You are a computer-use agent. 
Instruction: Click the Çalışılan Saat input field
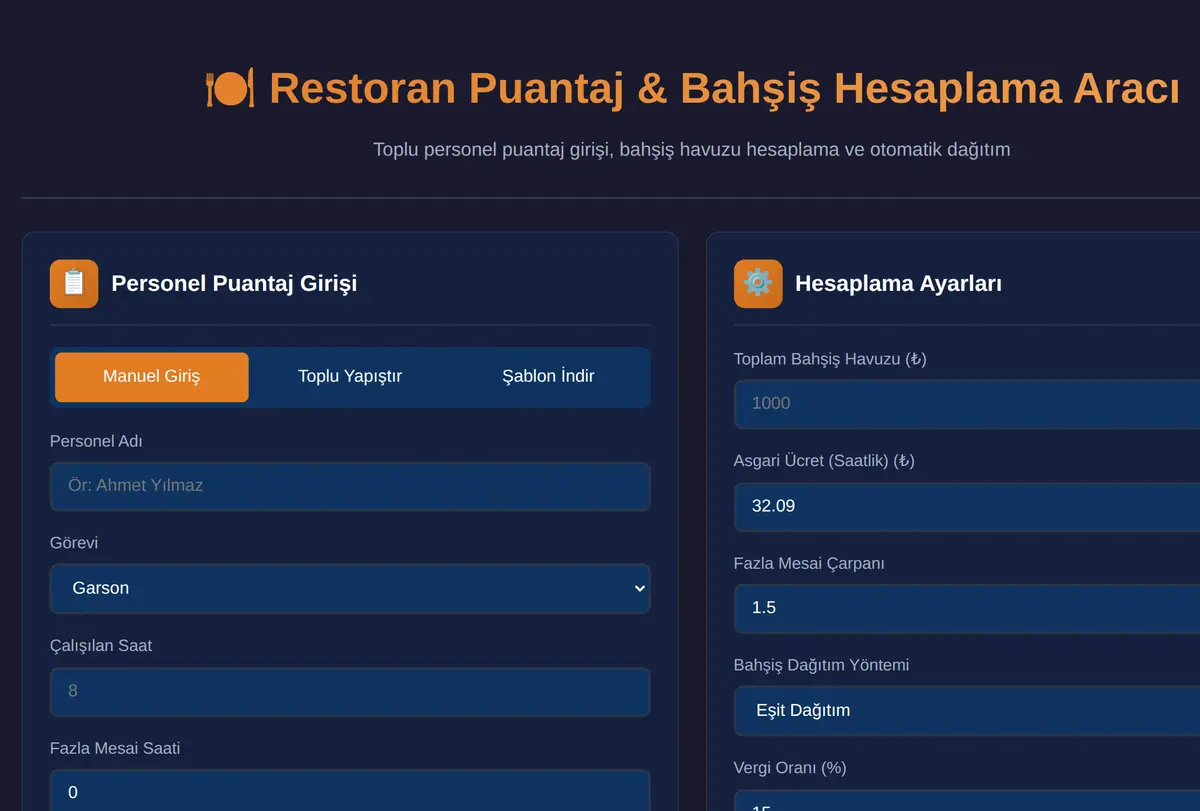click(x=350, y=691)
